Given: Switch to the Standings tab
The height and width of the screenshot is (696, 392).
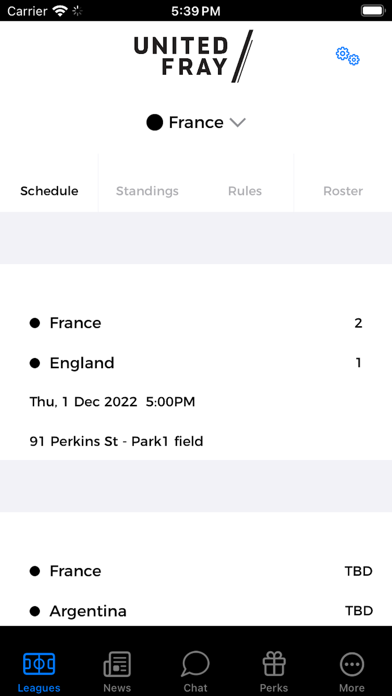Looking at the screenshot, I should point(147,191).
